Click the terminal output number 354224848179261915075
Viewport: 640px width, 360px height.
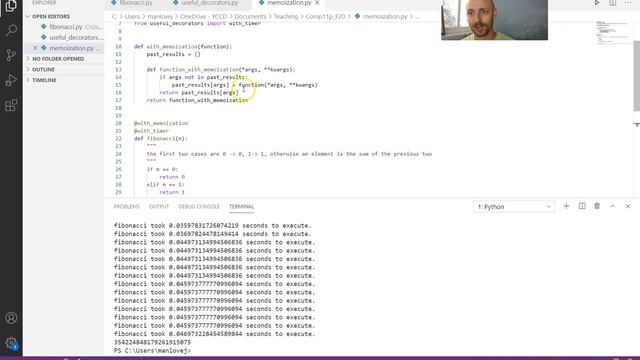pos(152,342)
